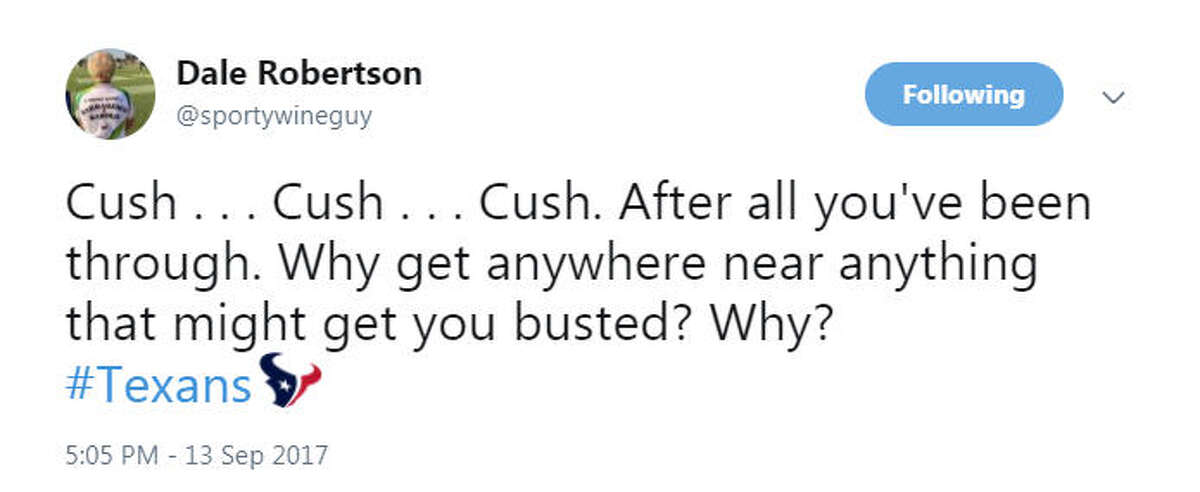Open the 5:05 PM timestamp permalink
The height and width of the screenshot is (492, 1200).
tap(110, 456)
